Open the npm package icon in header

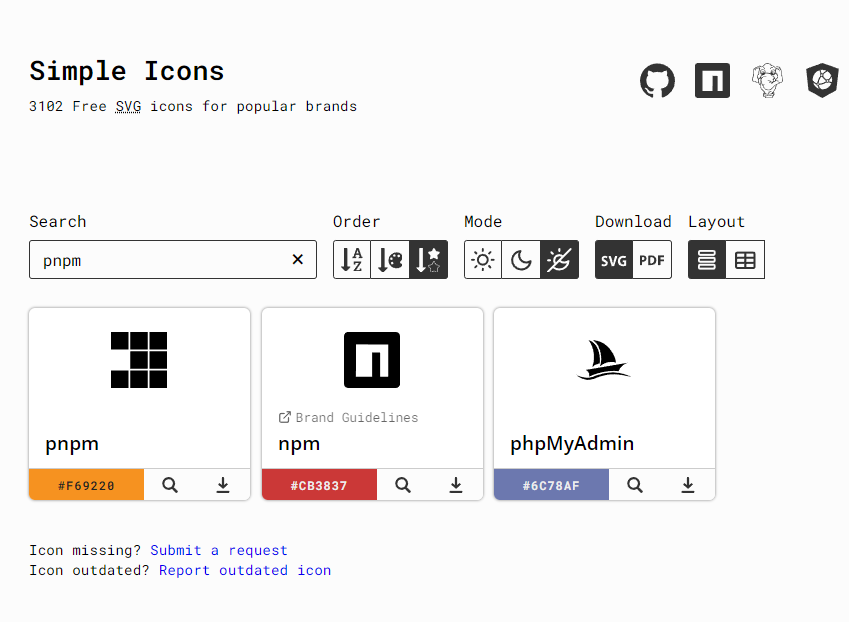[x=712, y=81]
